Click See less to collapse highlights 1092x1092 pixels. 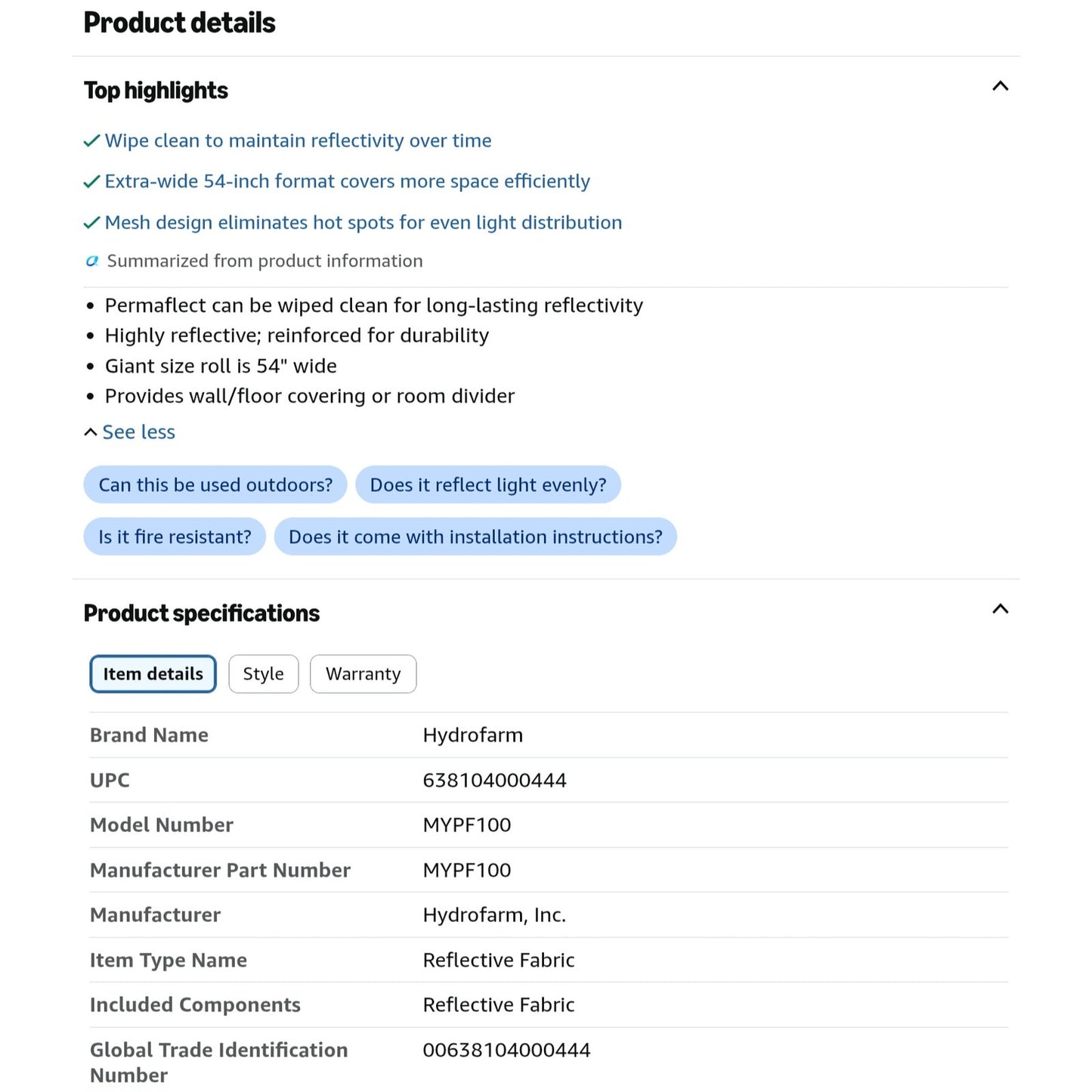[x=138, y=432]
